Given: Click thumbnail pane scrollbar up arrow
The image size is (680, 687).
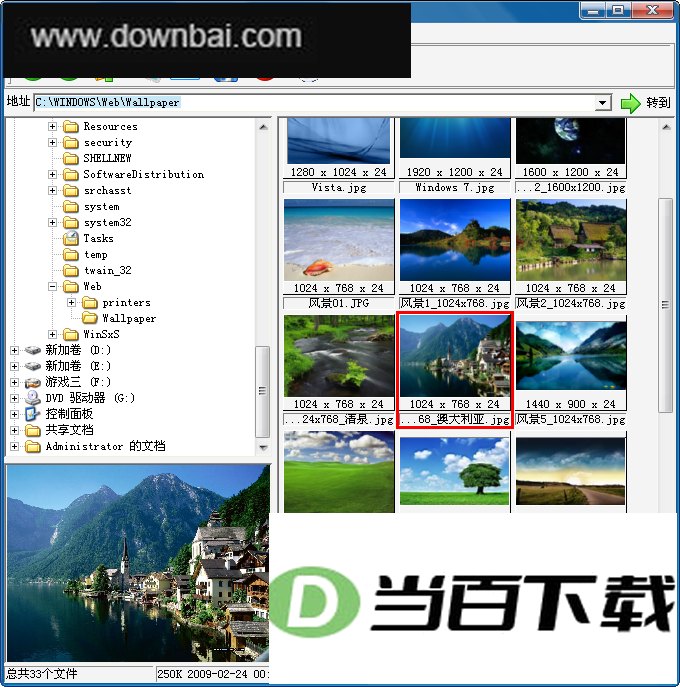Looking at the screenshot, I should tap(666, 127).
